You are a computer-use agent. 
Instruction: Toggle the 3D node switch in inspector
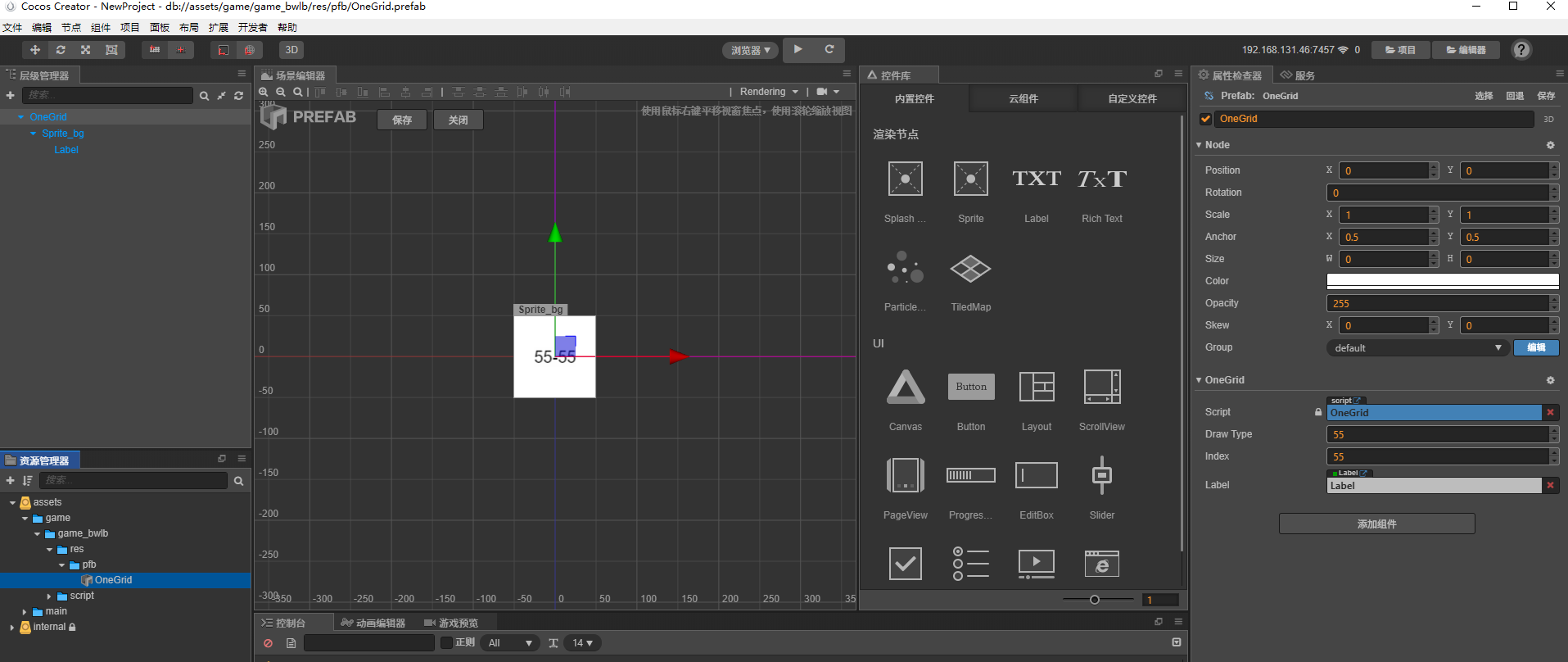pyautogui.click(x=1548, y=119)
